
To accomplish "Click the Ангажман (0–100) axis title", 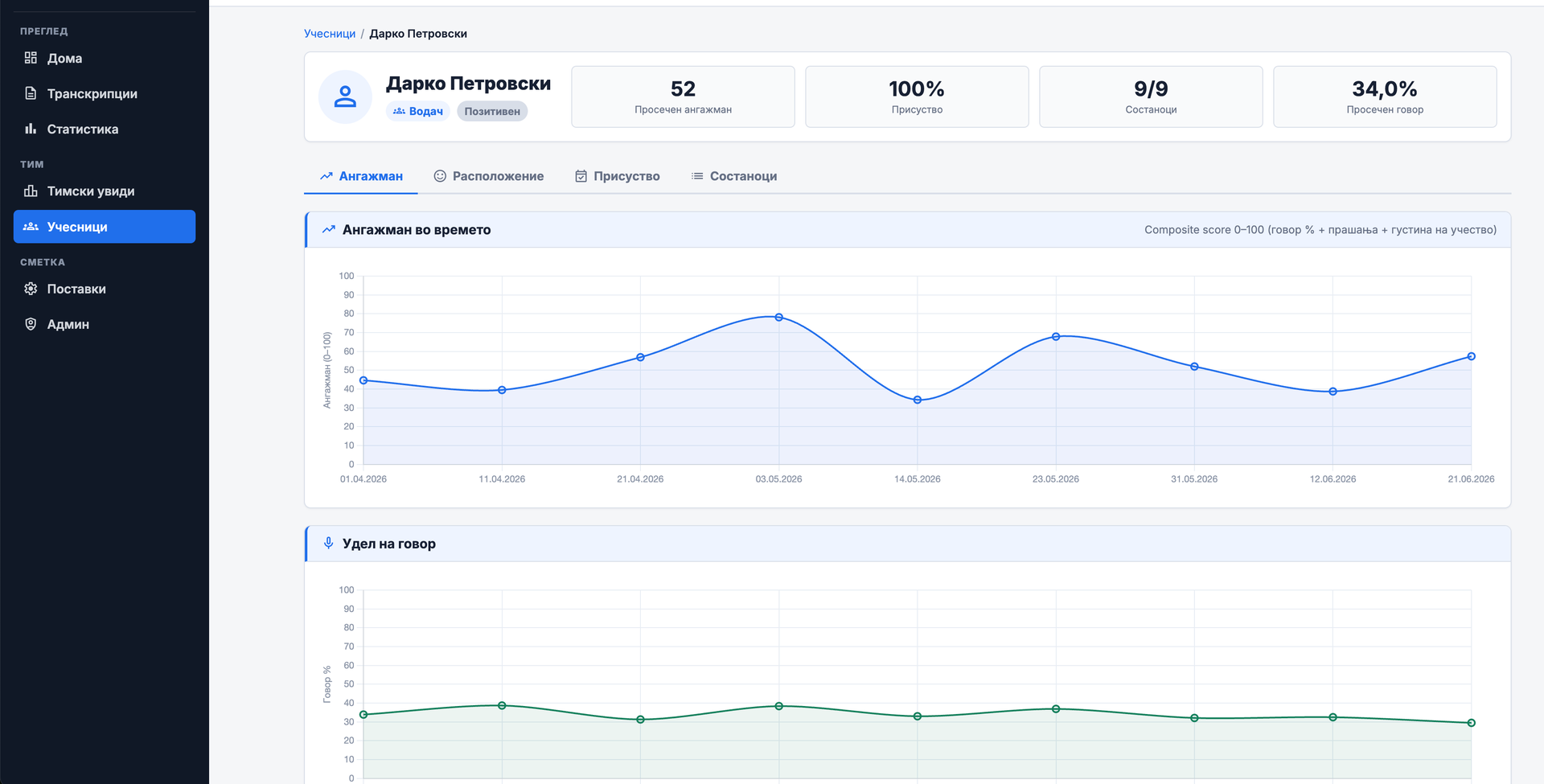I will (x=327, y=370).
